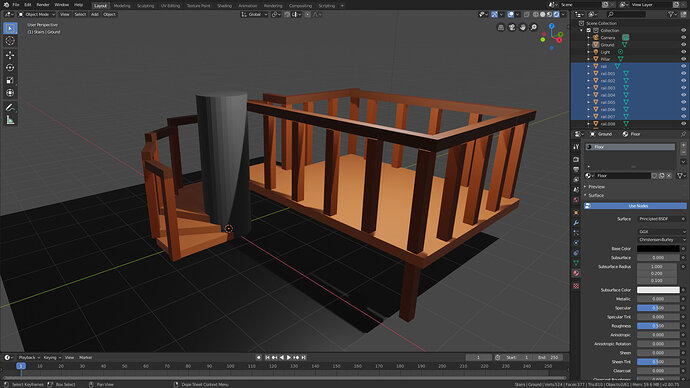Viewport: 690px width, 388px height.
Task: Activate the Scale tool
Action: 10,80
